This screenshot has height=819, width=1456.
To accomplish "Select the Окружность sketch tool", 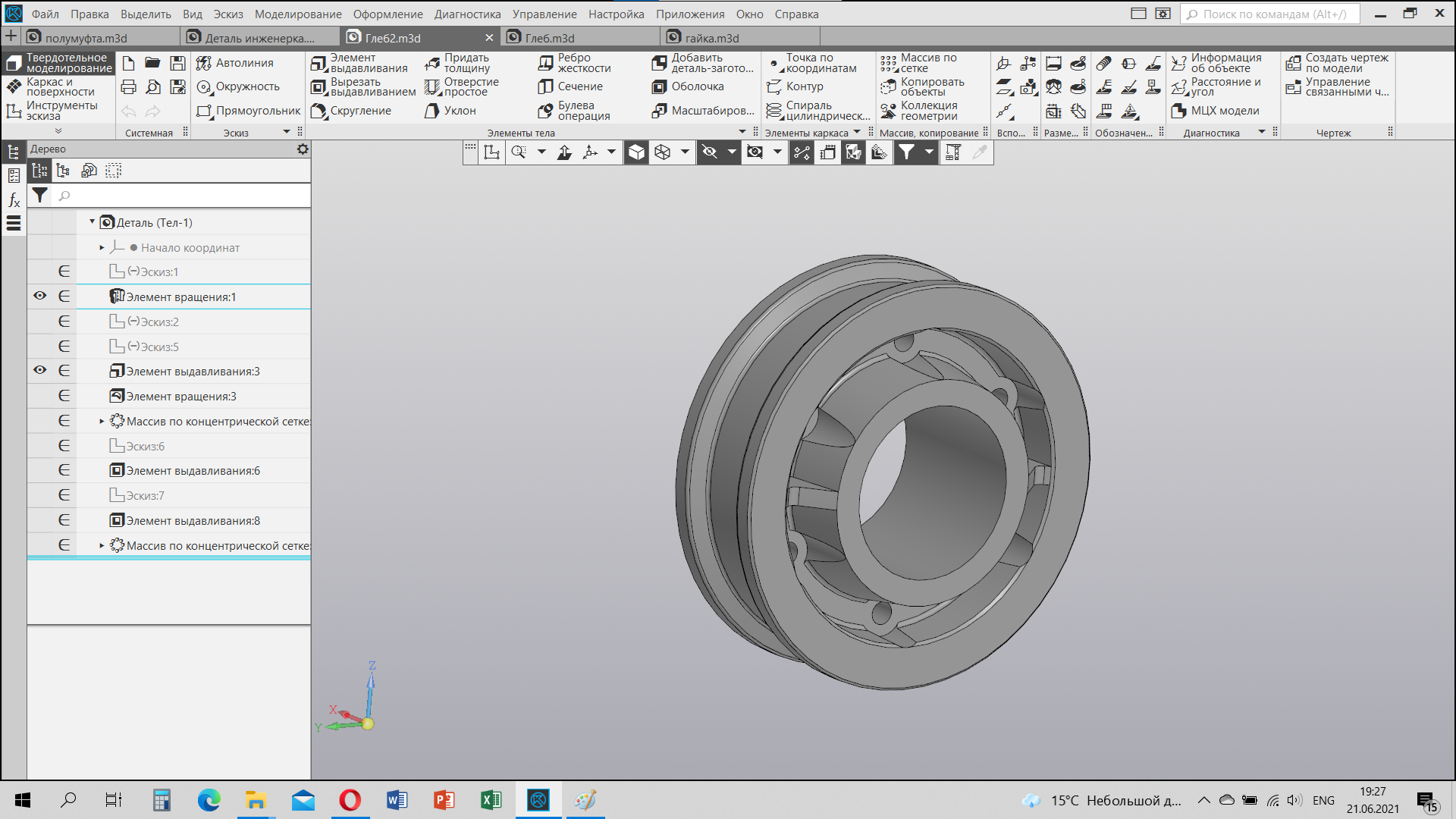I will click(238, 86).
